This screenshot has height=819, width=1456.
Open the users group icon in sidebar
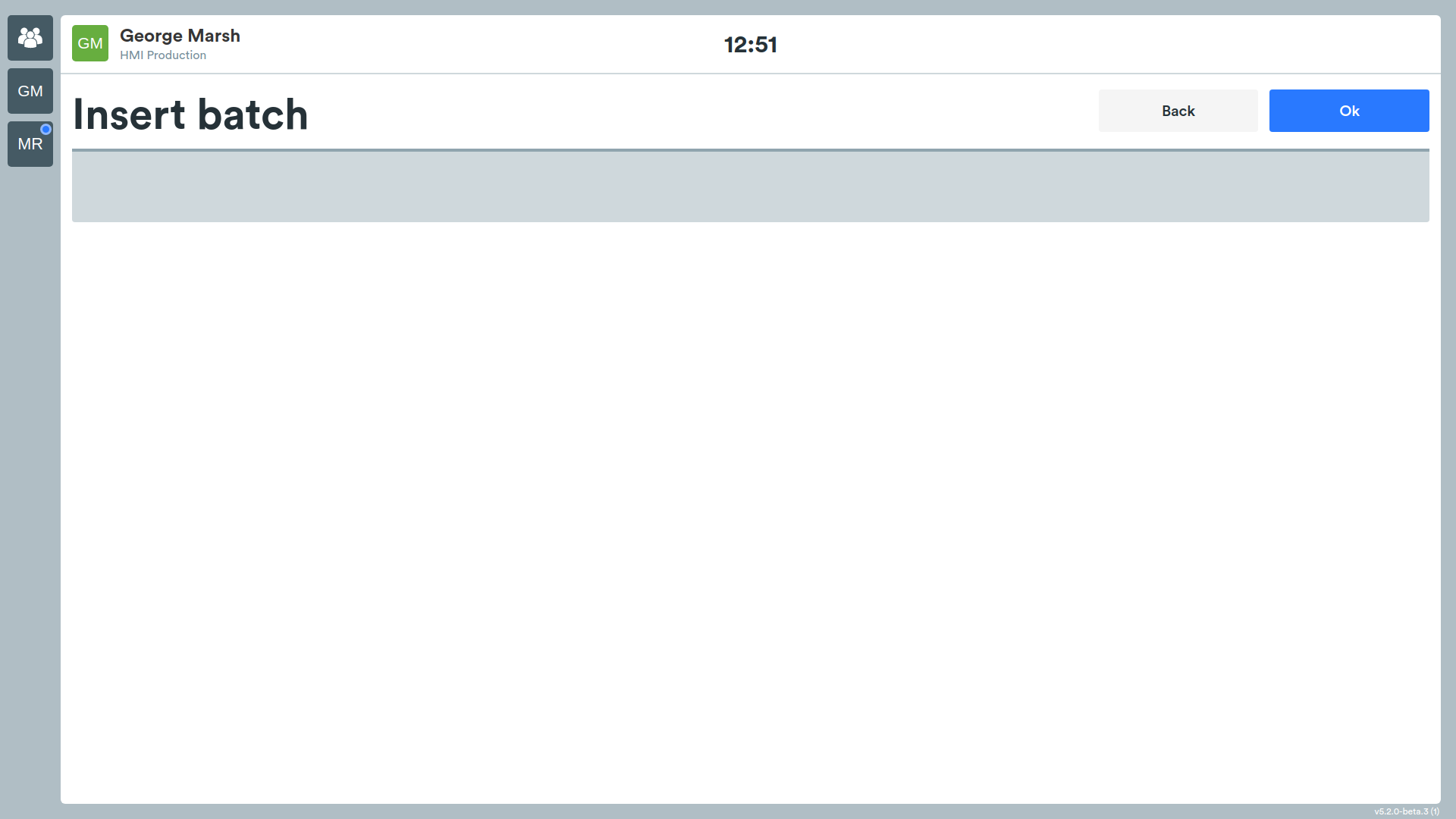[x=30, y=38]
